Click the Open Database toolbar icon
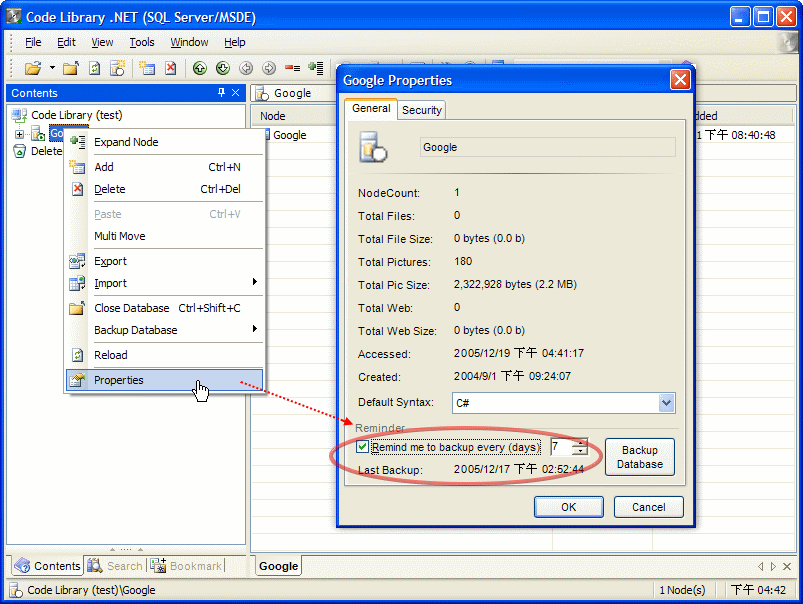 coord(33,68)
